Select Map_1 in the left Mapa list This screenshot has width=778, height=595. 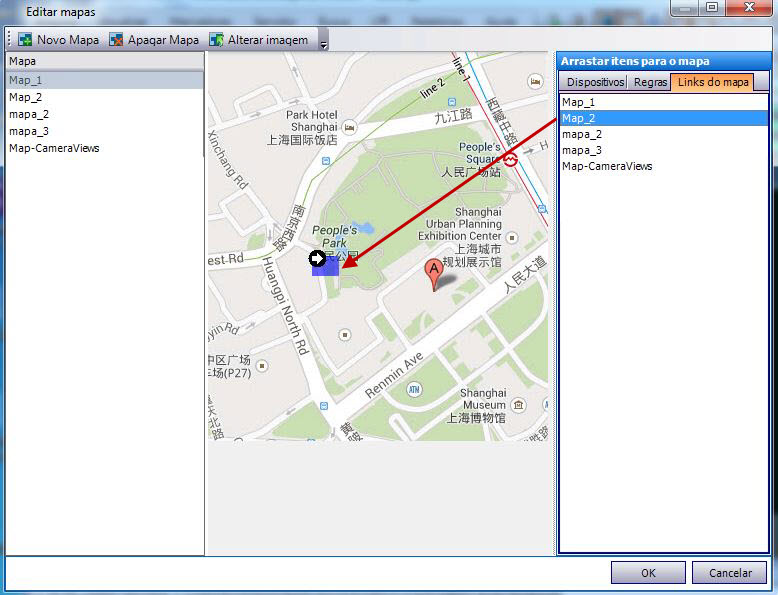click(x=105, y=80)
